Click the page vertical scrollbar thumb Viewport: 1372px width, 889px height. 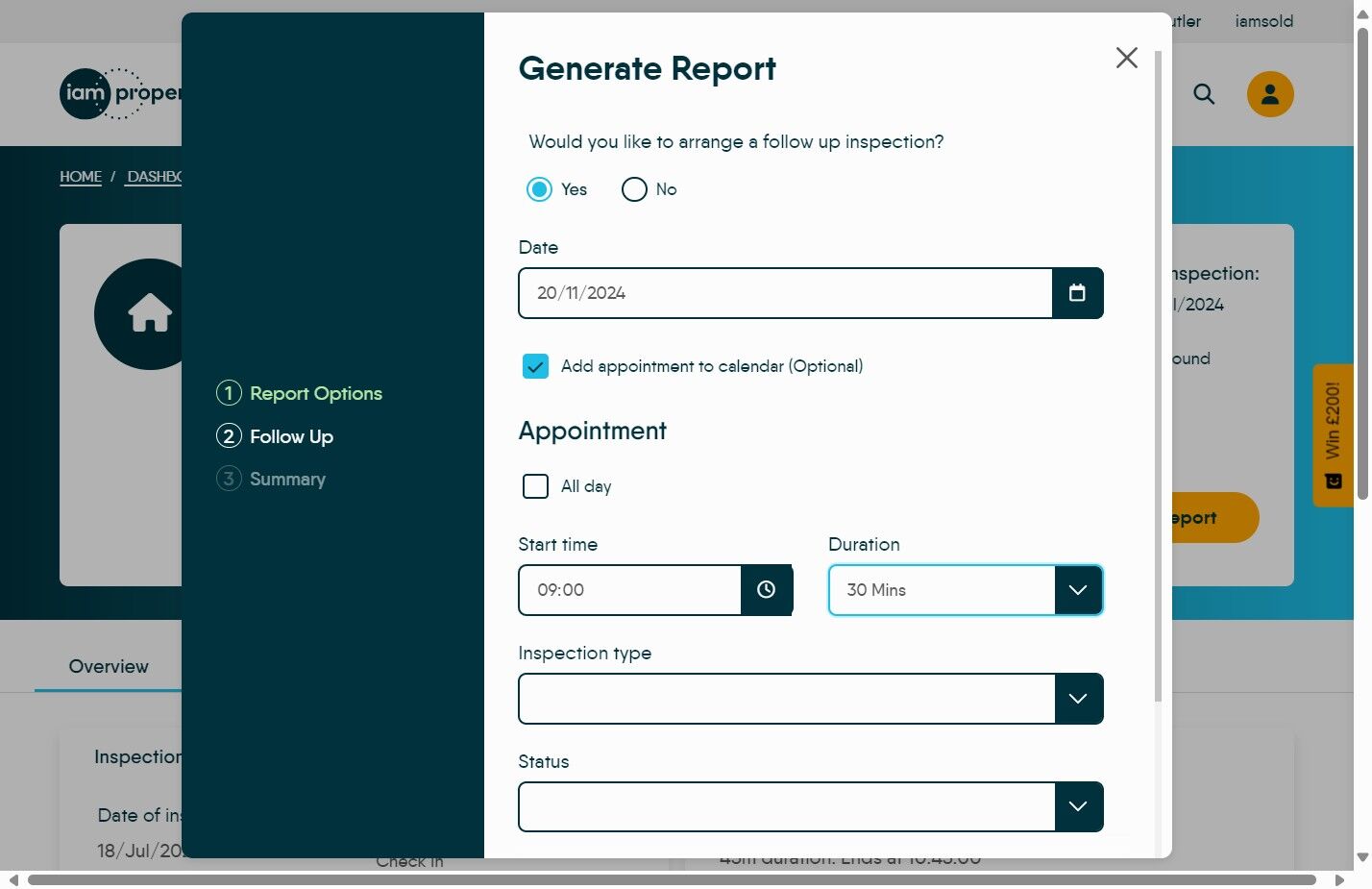[1362, 264]
